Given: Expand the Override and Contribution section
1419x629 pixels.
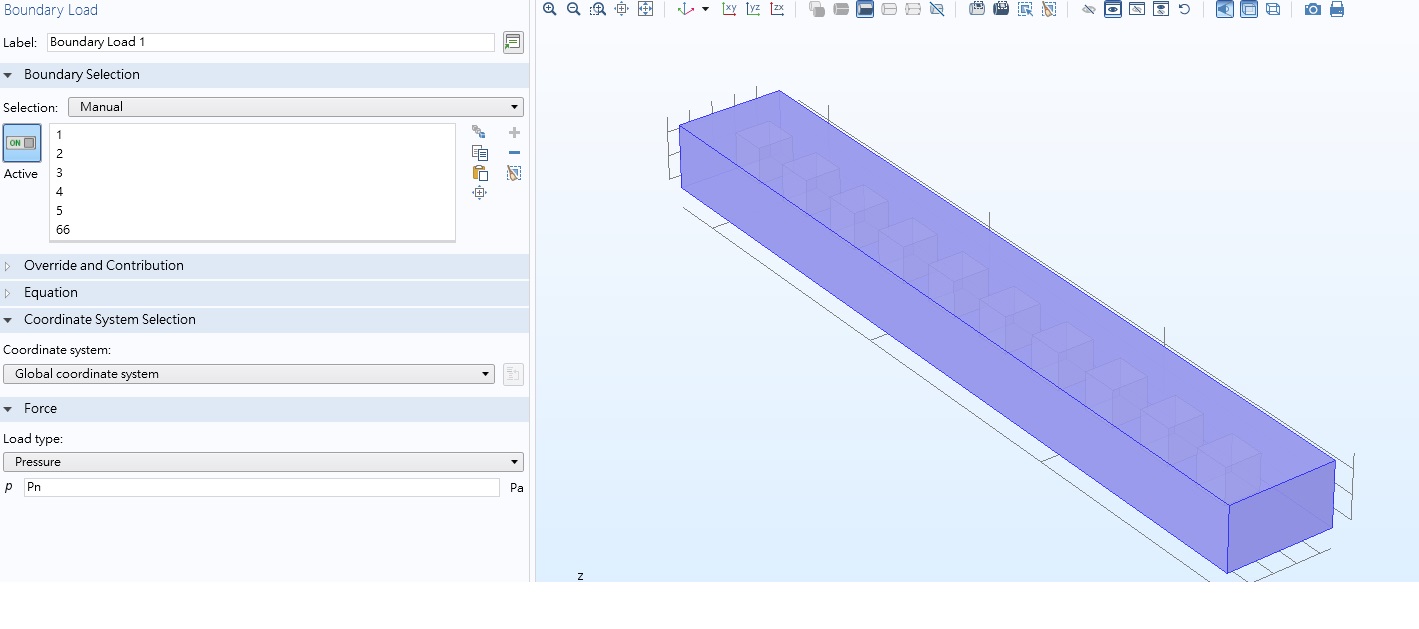Looking at the screenshot, I should [x=103, y=266].
